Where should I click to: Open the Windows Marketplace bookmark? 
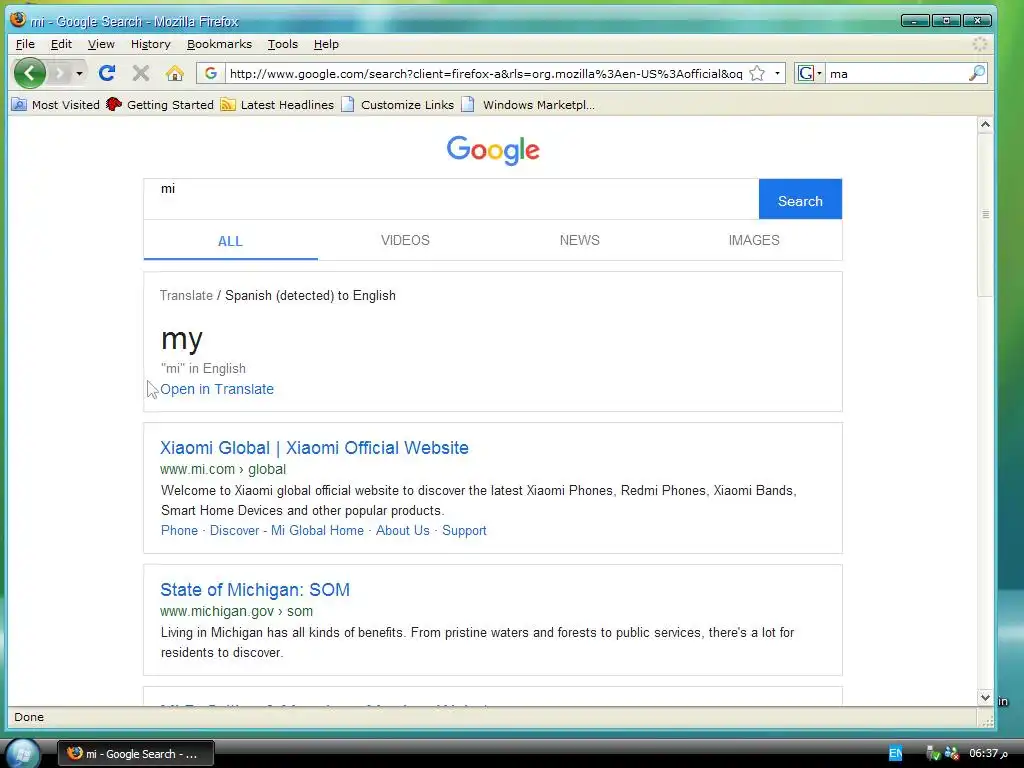click(528, 104)
